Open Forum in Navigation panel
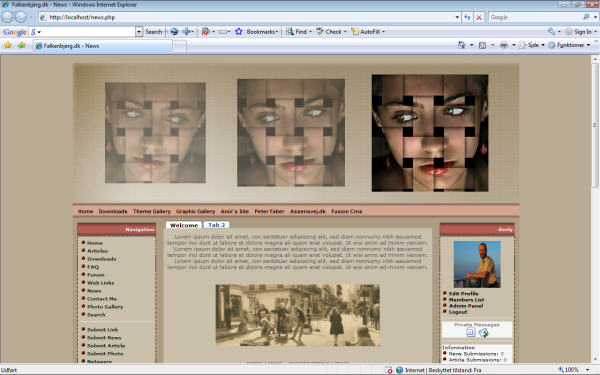 coord(96,275)
